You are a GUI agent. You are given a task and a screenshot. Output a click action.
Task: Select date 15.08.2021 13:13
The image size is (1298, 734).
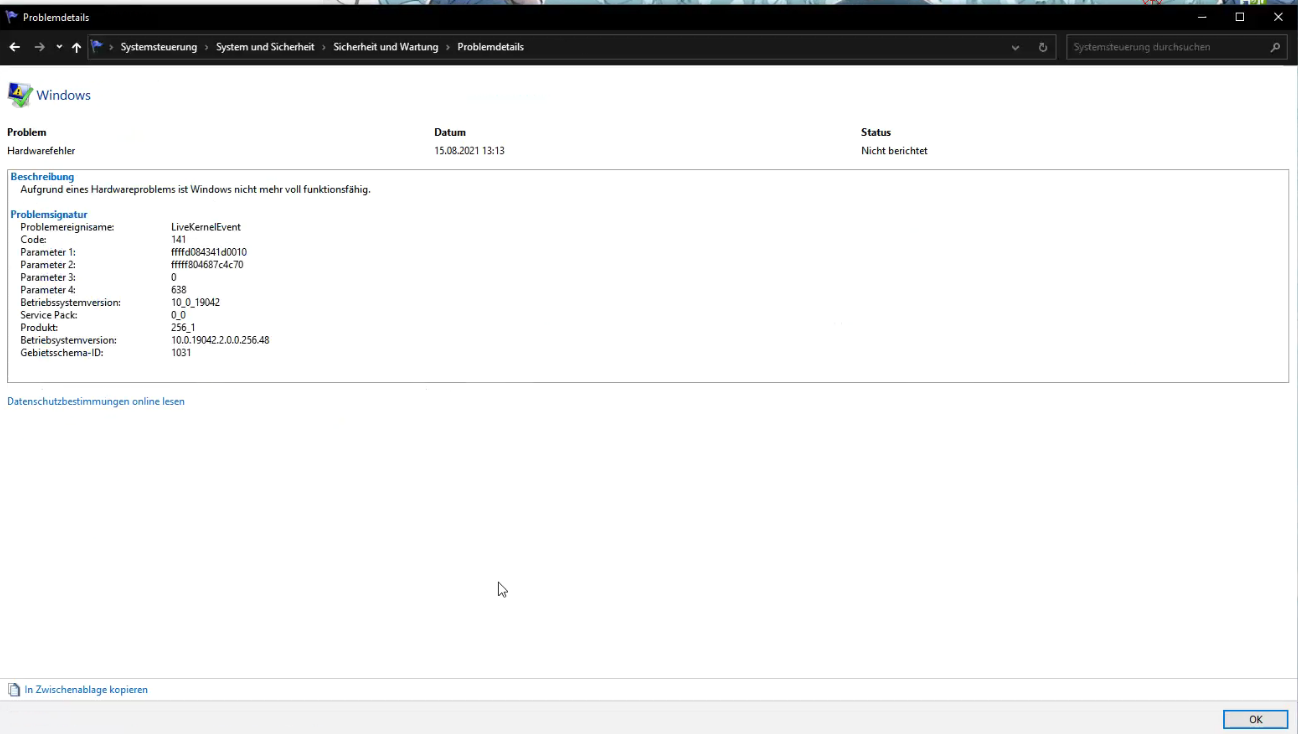coord(469,151)
